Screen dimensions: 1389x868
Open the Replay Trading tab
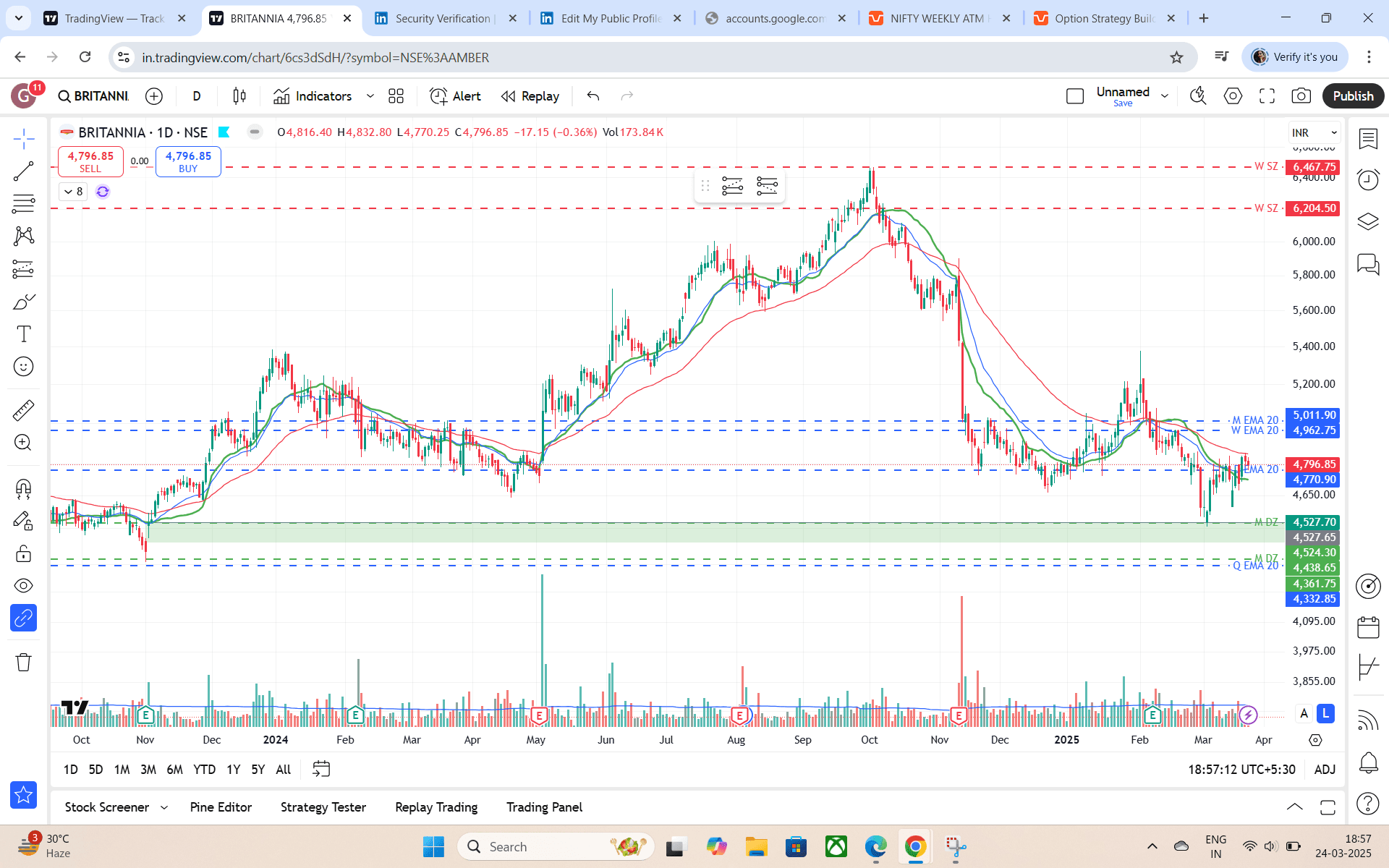436,807
